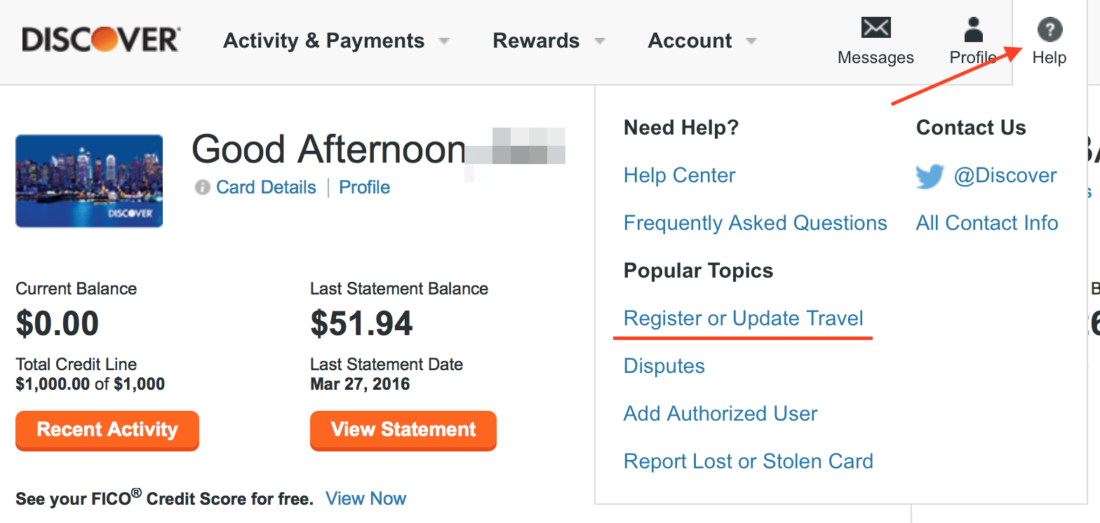
Task: Click the Discover logo
Action: click(x=100, y=40)
